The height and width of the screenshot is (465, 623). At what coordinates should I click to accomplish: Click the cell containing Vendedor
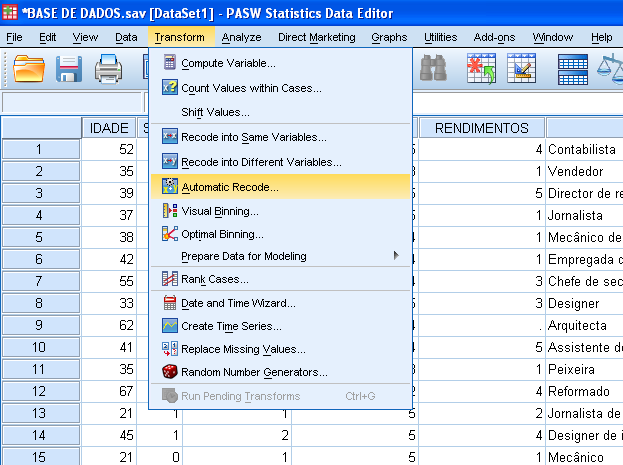click(584, 171)
